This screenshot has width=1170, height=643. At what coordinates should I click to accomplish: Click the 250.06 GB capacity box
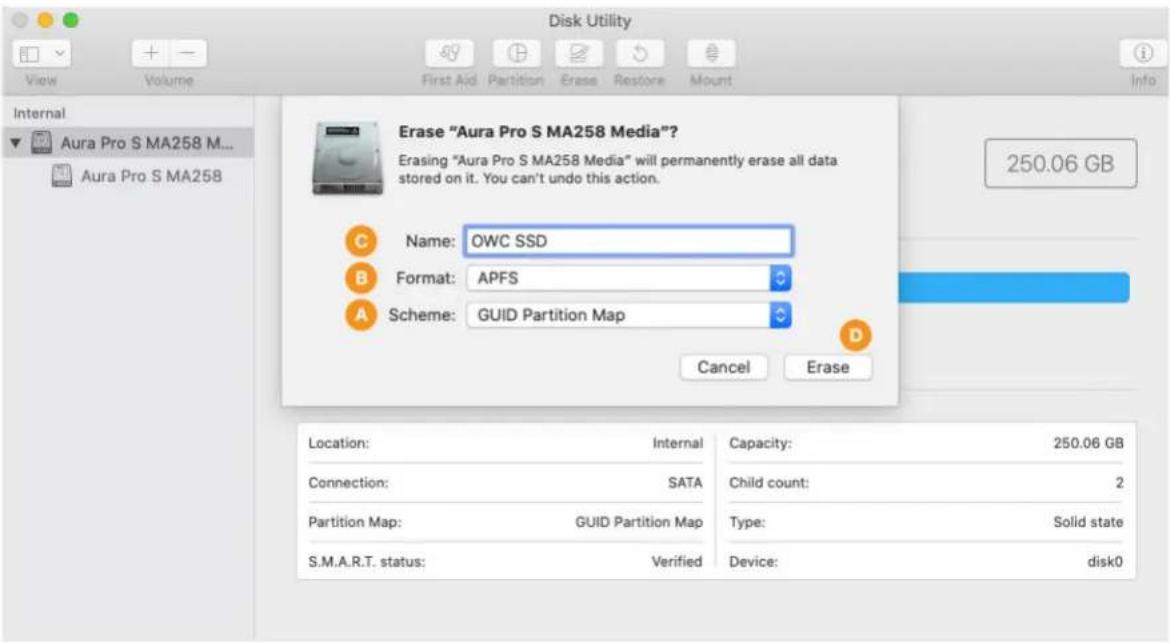click(x=1060, y=163)
